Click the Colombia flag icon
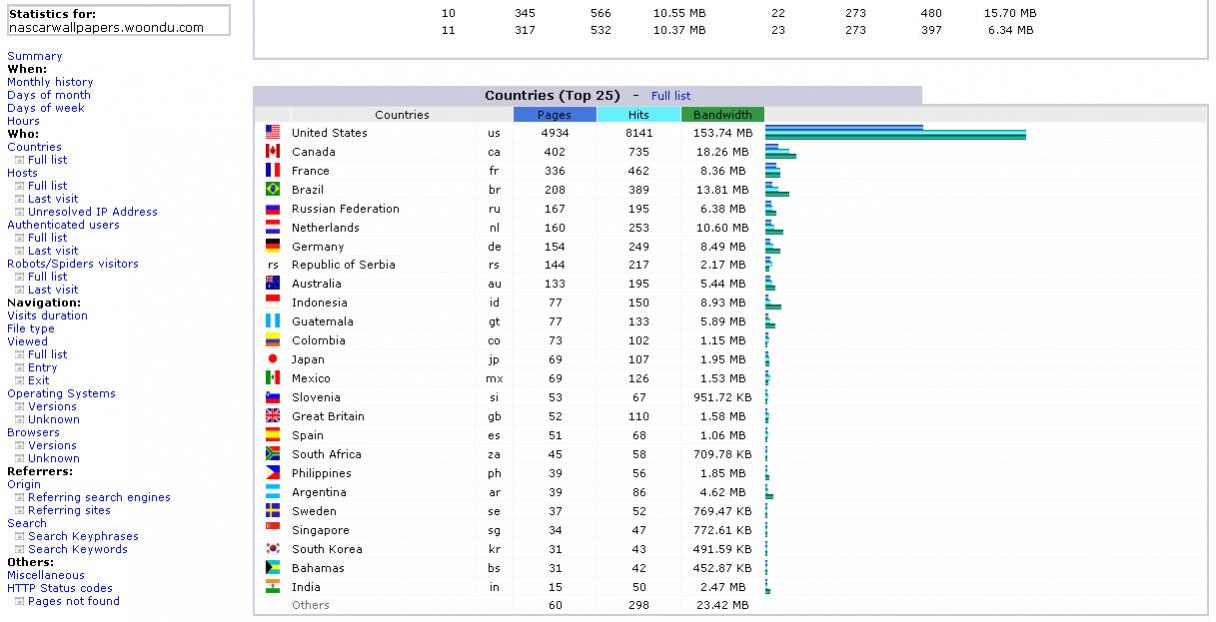Image resolution: width=1216 pixels, height=622 pixels. 272,340
